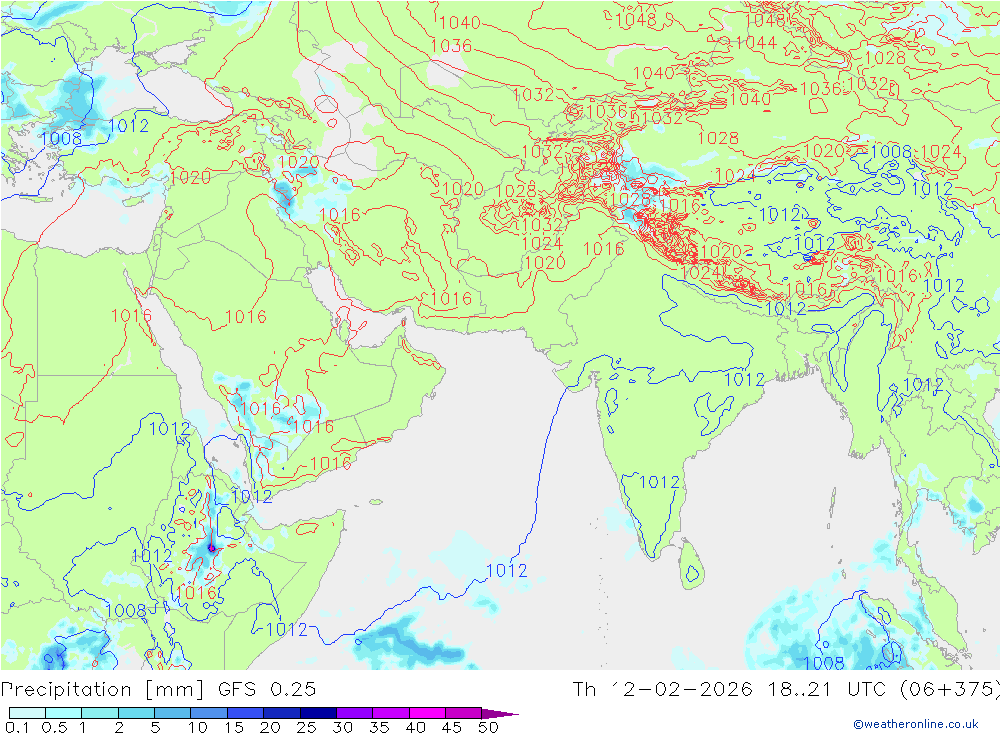The width and height of the screenshot is (1000, 733).
Task: Click the legend value '10'
Action: (x=198, y=727)
